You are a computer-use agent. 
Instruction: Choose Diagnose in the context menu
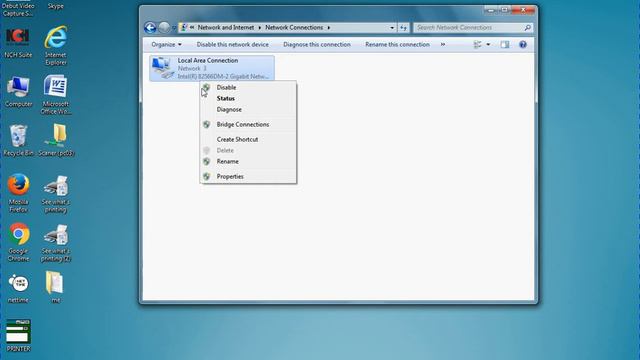(x=248, y=109)
